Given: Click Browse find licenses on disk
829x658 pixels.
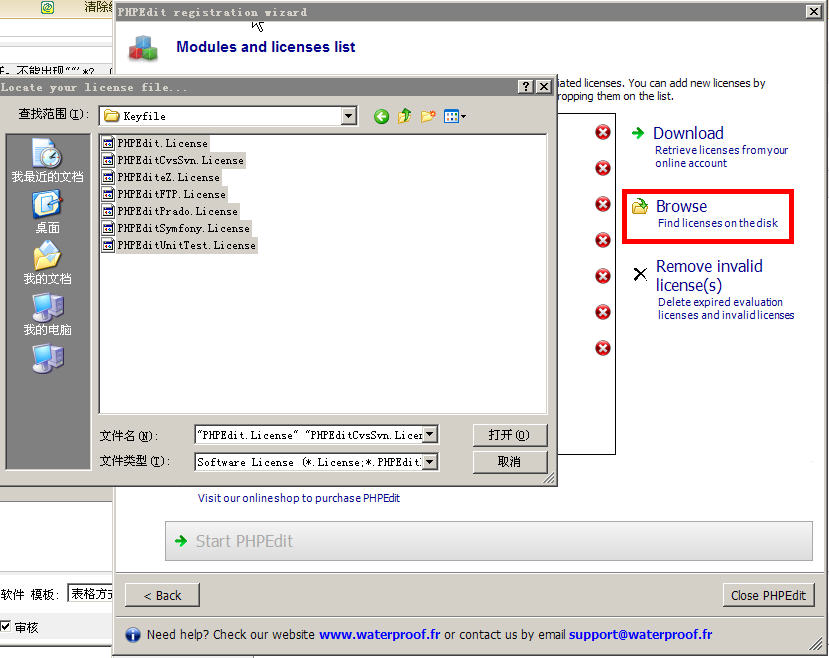Looking at the screenshot, I should coord(708,216).
